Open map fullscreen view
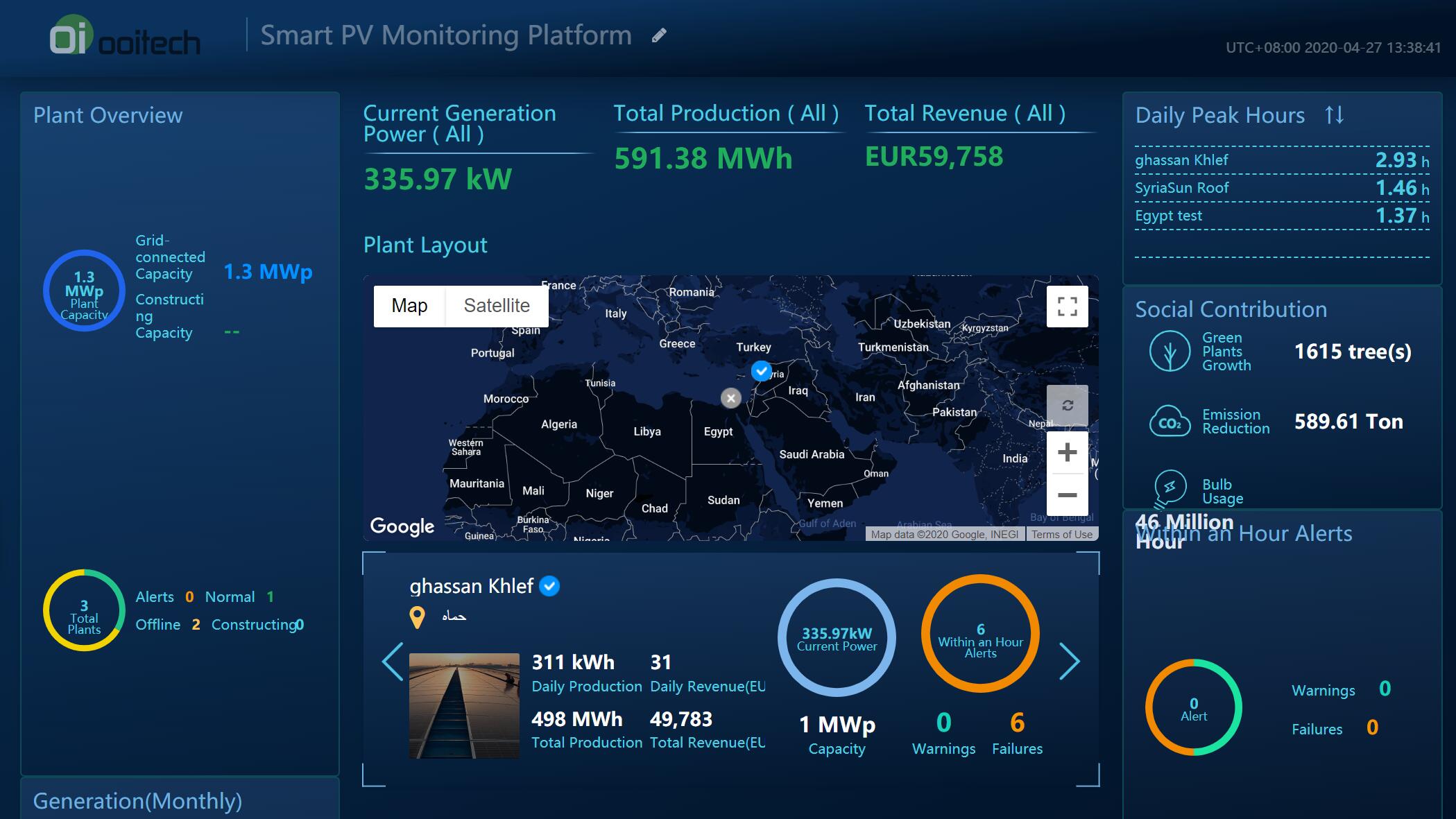 pos(1067,307)
